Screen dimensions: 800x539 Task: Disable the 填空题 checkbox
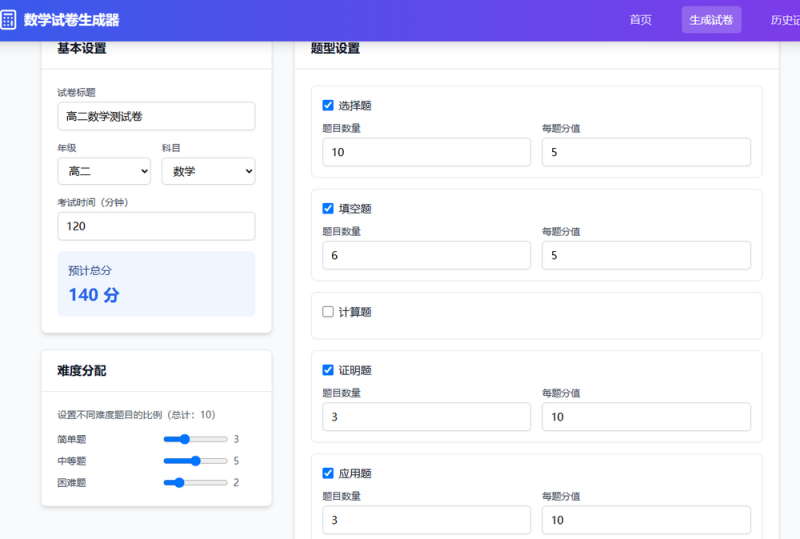[328, 208]
